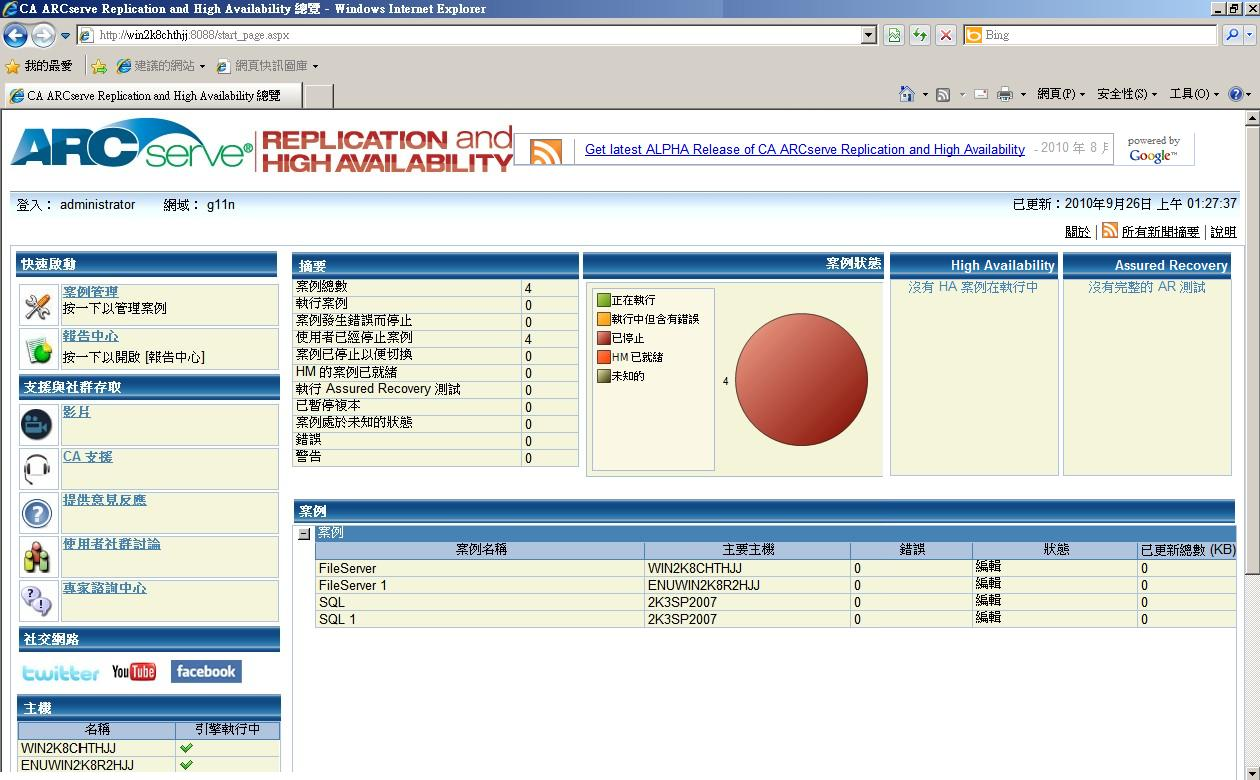1260x780 pixels.
Task: Click the headset support icon
Action: [38, 469]
